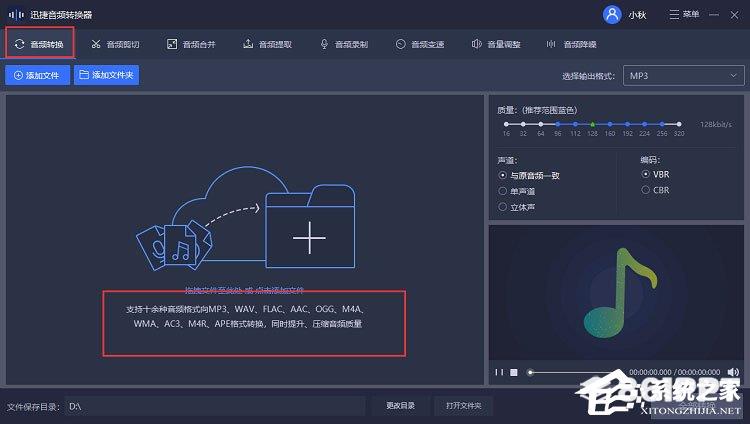Image resolution: width=750 pixels, height=424 pixels.
Task: Open the 音频合并 tab
Action: [x=191, y=45]
